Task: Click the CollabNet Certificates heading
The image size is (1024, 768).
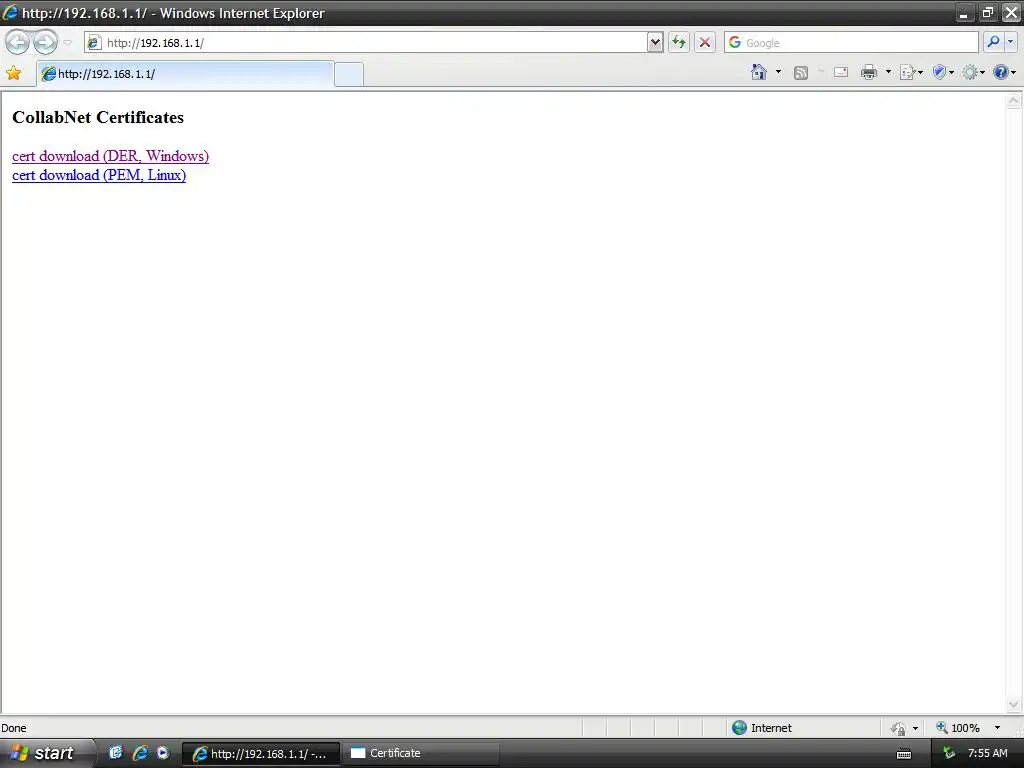Action: pos(98,118)
